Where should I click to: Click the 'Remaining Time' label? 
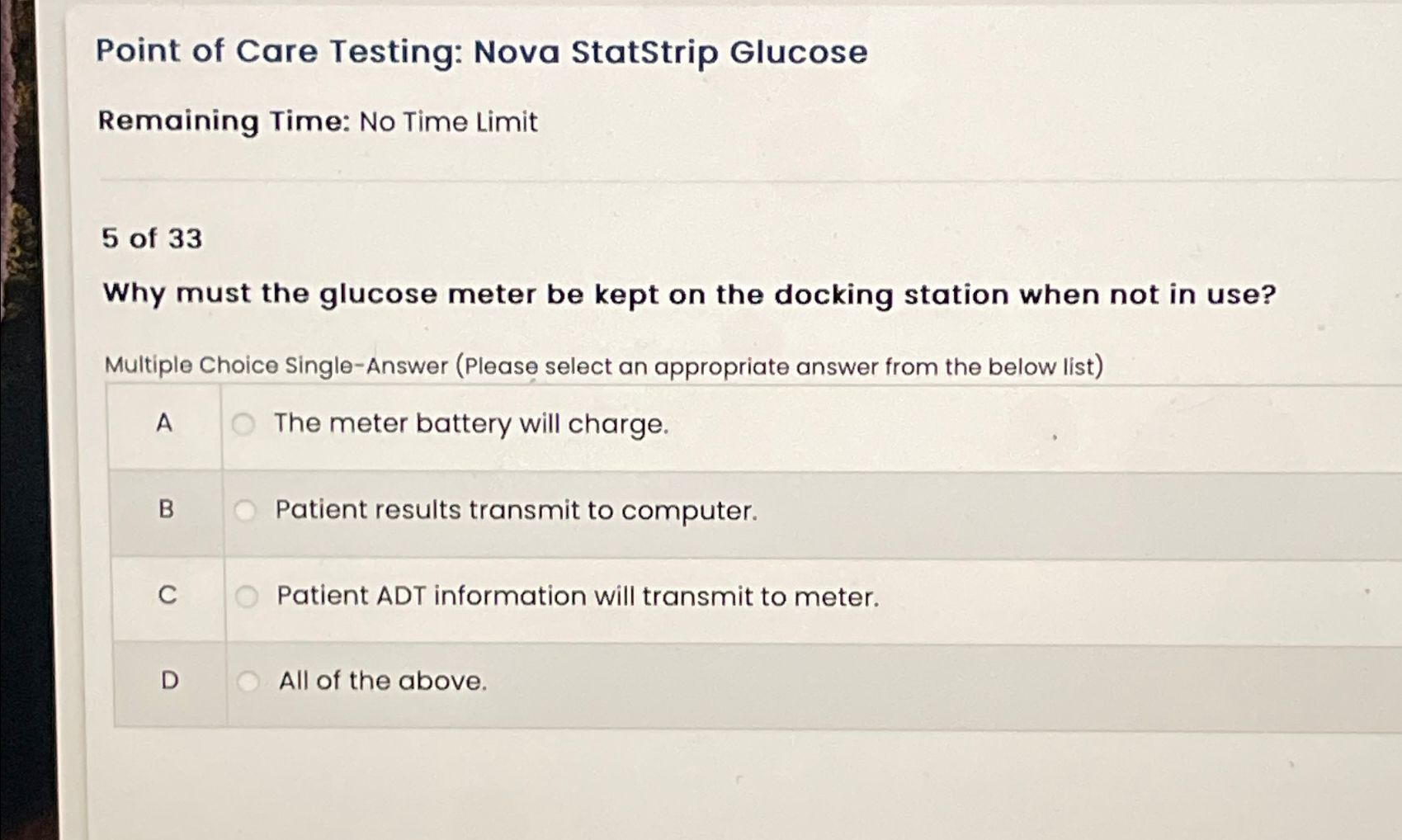point(224,121)
